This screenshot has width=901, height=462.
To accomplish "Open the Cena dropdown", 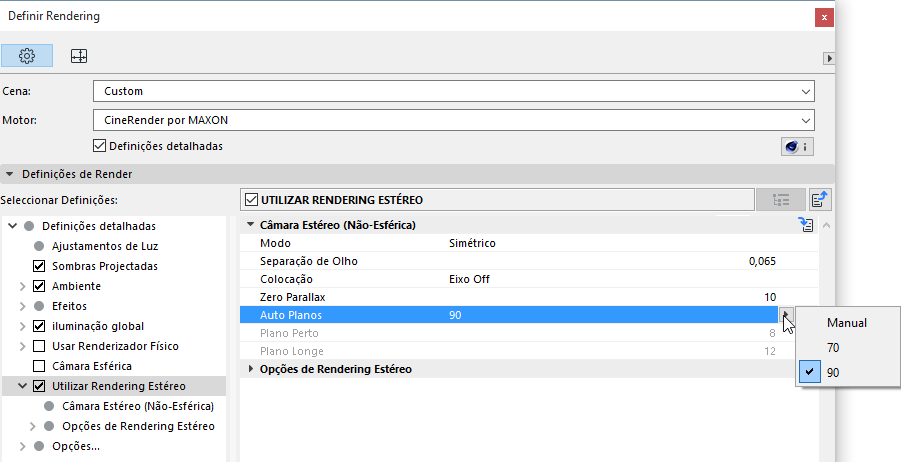I will coord(453,91).
